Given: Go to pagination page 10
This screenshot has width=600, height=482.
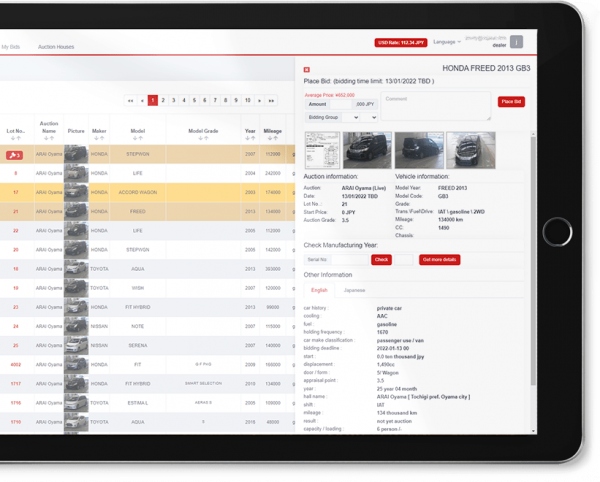Looking at the screenshot, I should click(248, 101).
